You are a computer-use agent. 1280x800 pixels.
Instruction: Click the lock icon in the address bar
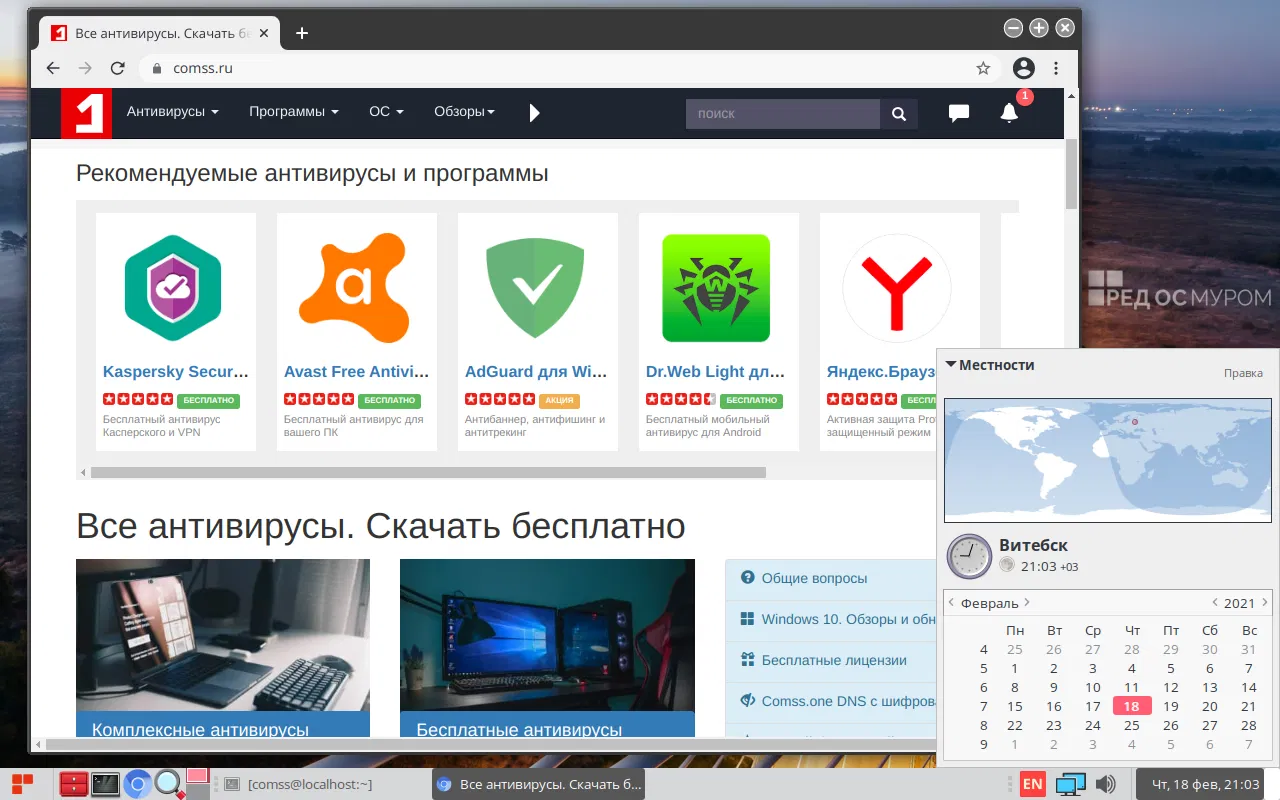(x=156, y=69)
